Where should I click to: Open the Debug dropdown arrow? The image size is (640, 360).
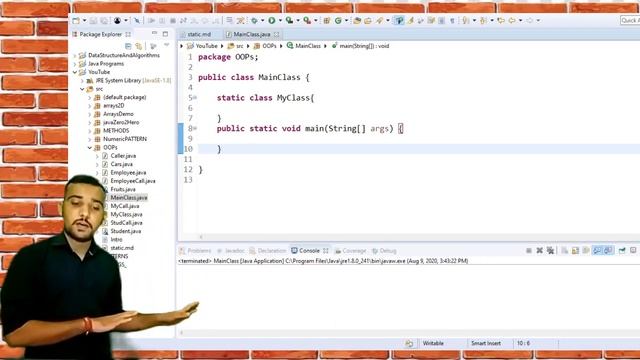tap(262, 20)
